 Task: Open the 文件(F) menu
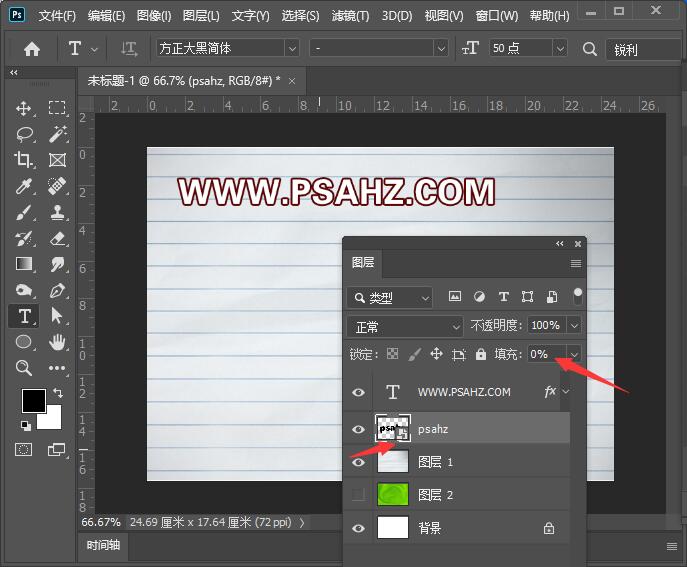57,16
